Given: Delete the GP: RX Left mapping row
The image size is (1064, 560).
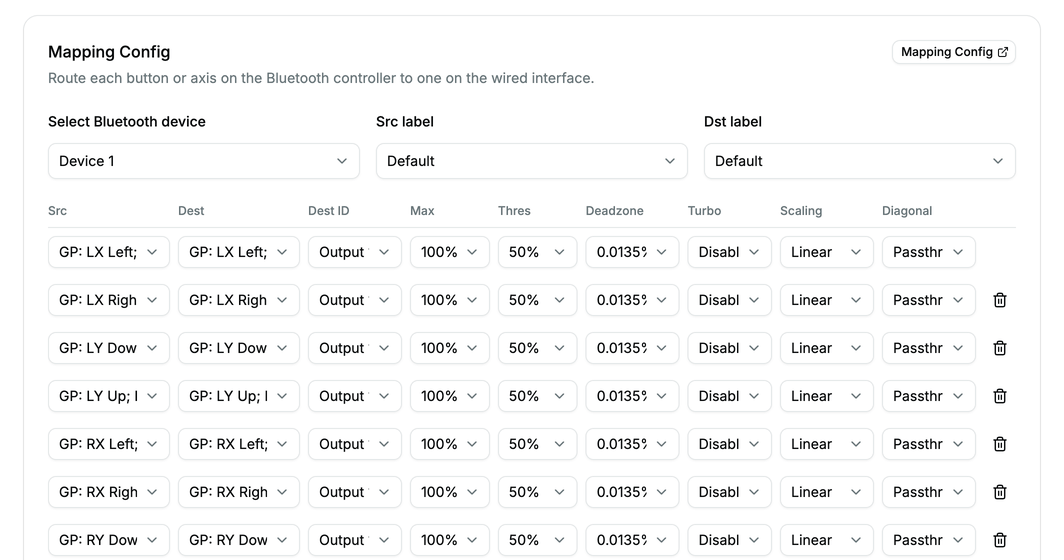Looking at the screenshot, I should pyautogui.click(x=1000, y=444).
